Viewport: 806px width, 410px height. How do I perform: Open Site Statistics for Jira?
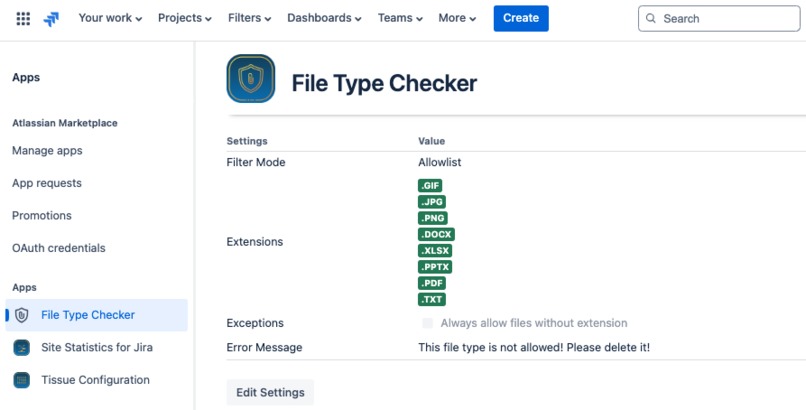[97, 347]
